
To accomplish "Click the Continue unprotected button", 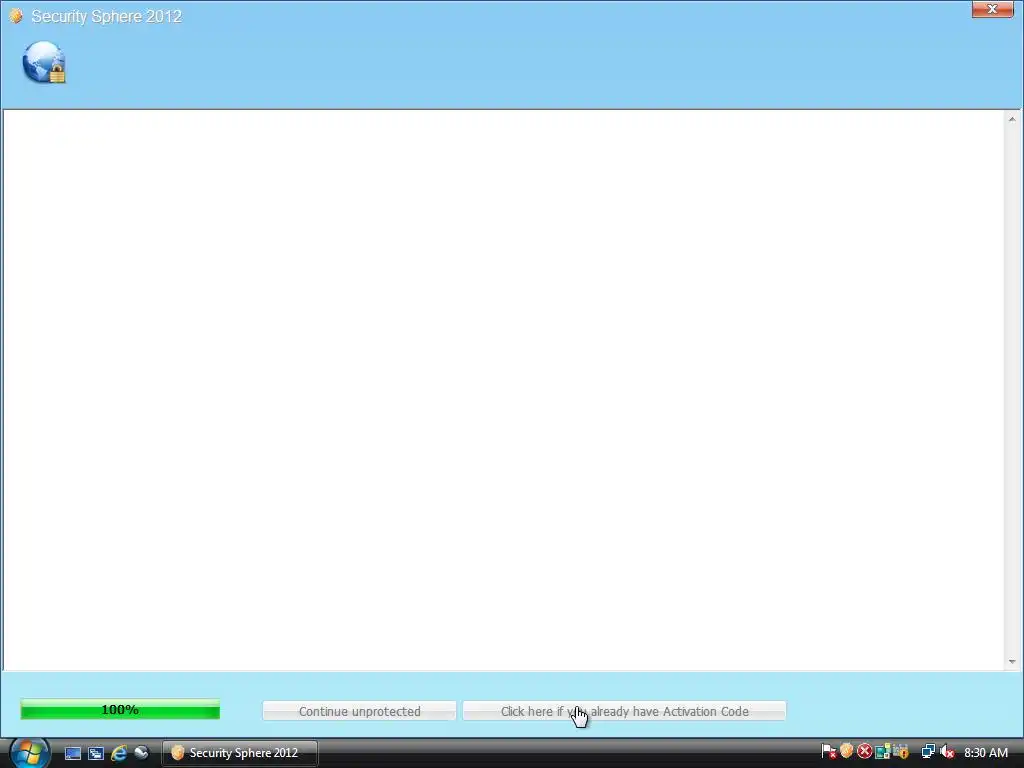I will pyautogui.click(x=359, y=711).
